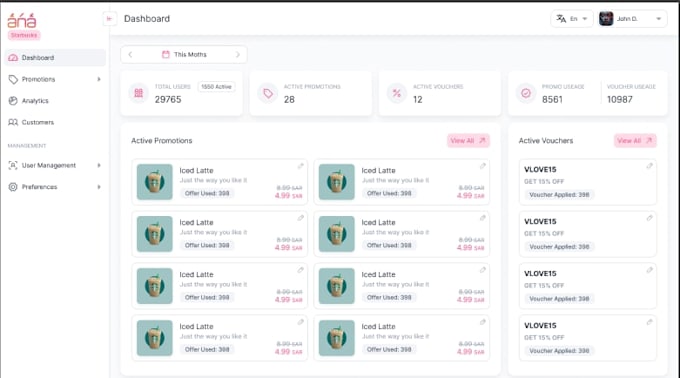This screenshot has width=680, height=378.
Task: Open the Customers menu item
Action: [x=55, y=122]
